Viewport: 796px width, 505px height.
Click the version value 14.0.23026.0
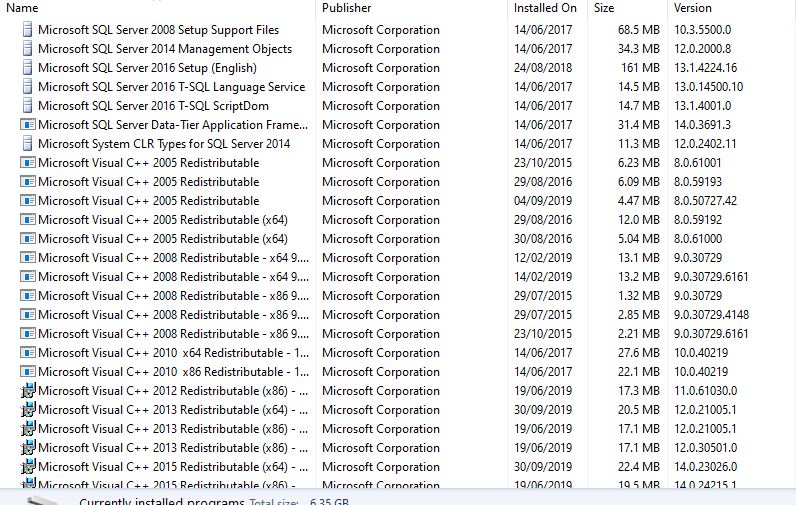[706, 467]
